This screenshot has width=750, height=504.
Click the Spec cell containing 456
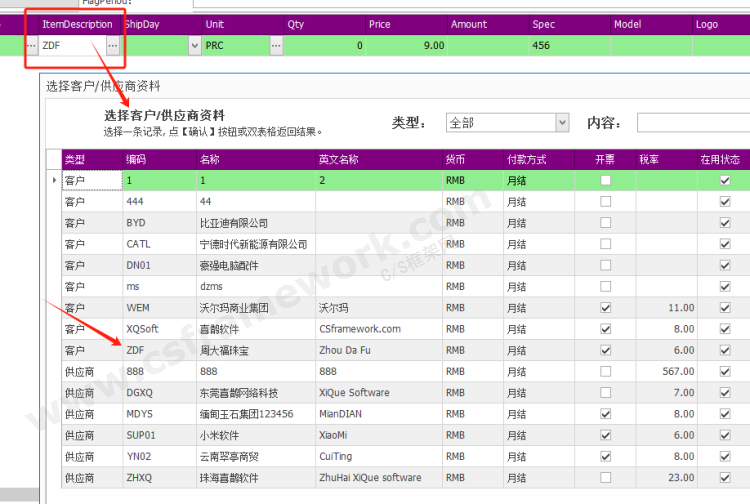click(x=567, y=46)
